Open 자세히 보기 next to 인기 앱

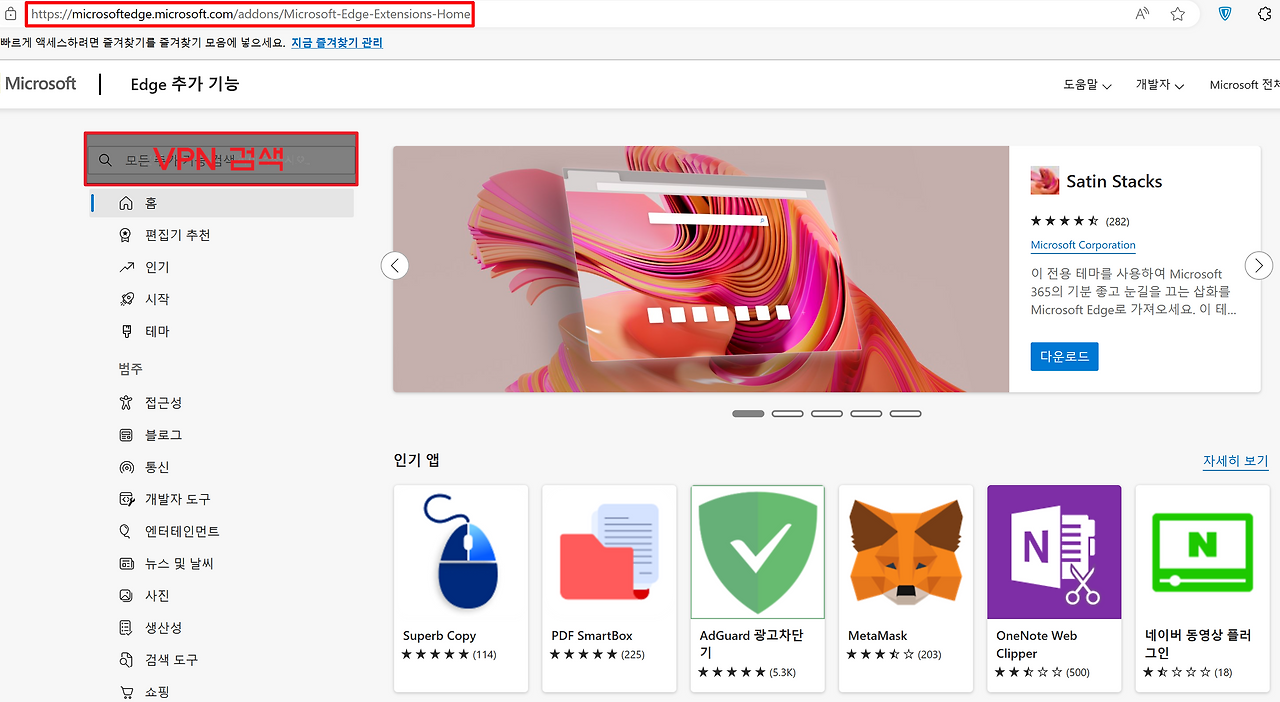click(1235, 459)
